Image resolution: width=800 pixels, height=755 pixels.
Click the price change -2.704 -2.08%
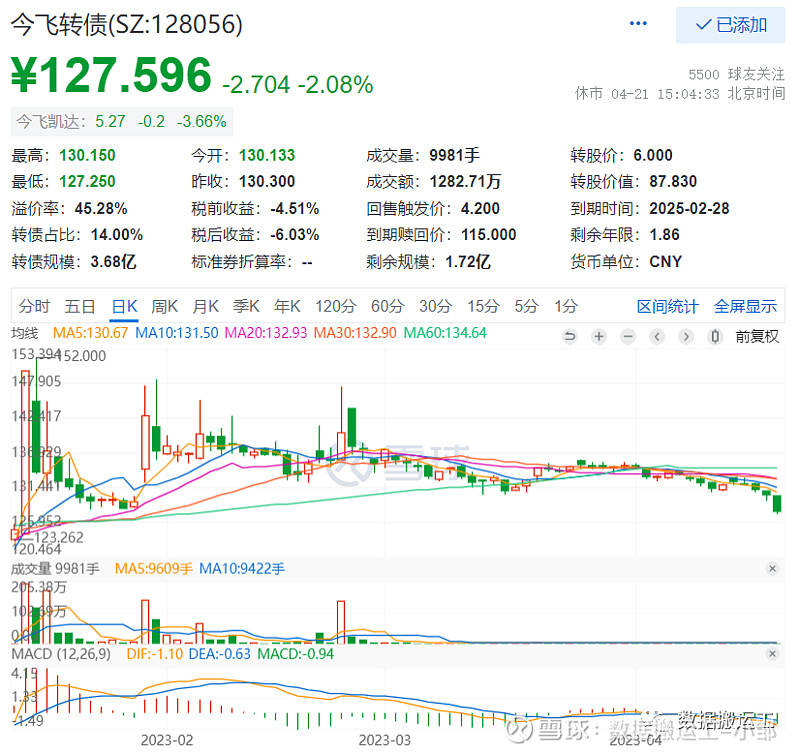click(x=297, y=85)
